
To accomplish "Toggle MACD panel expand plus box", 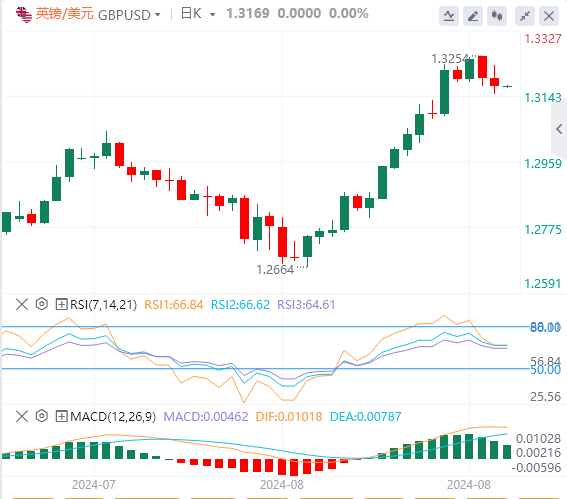I will 61,416.
